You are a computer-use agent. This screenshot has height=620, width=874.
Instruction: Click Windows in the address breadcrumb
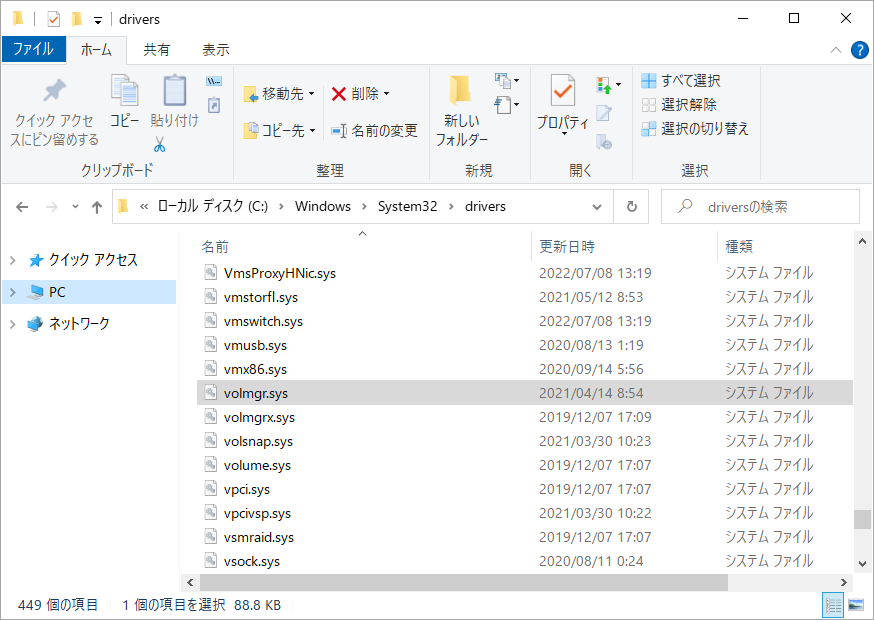pos(323,207)
